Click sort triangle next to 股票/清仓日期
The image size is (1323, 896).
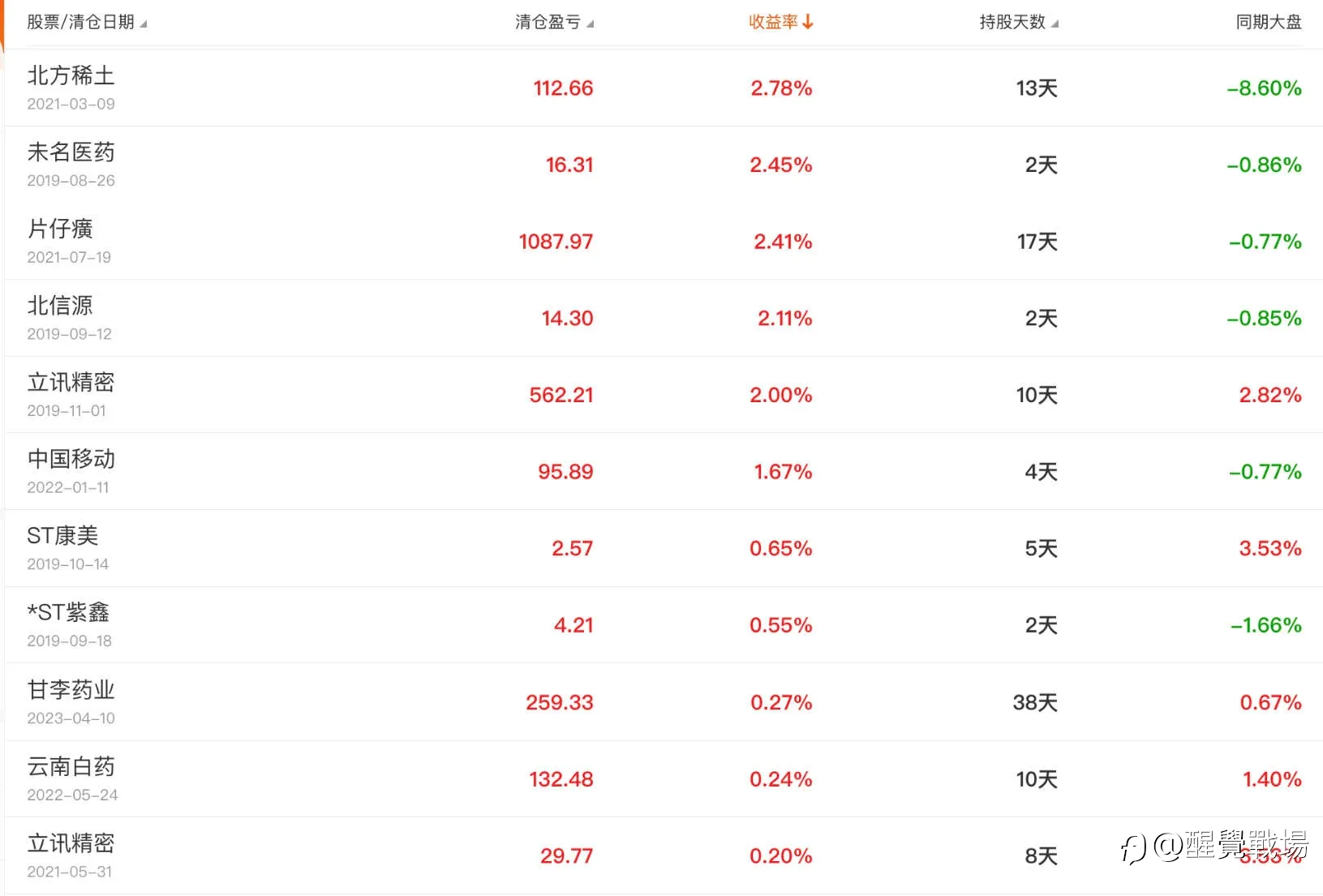[x=144, y=24]
